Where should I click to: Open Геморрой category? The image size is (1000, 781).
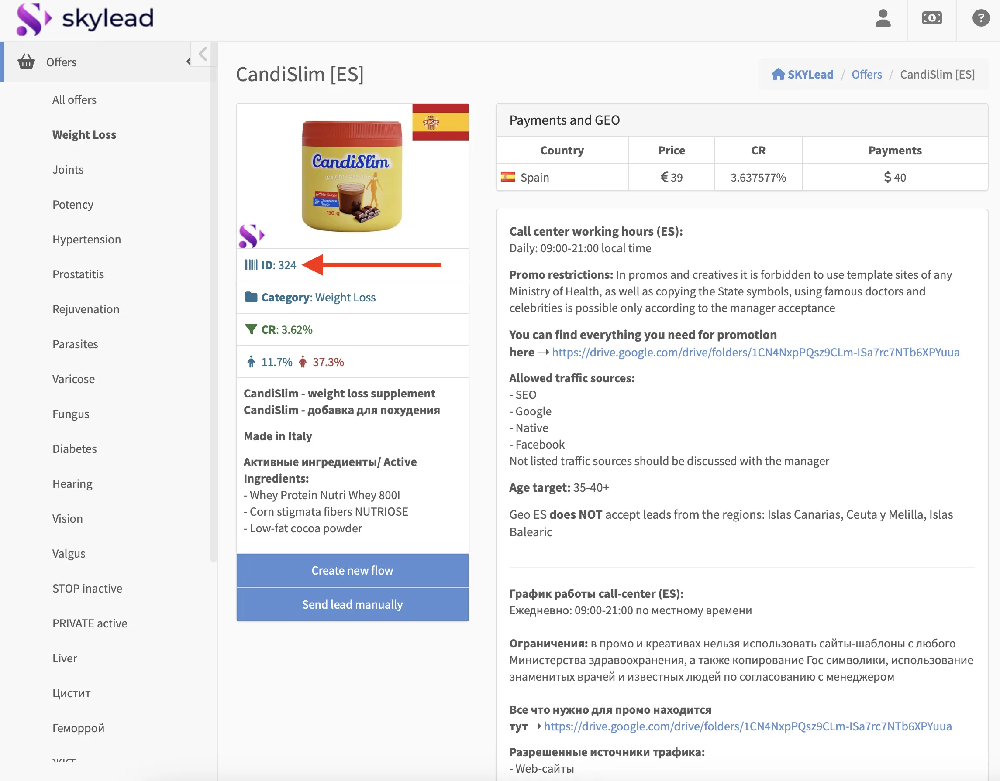click(78, 728)
